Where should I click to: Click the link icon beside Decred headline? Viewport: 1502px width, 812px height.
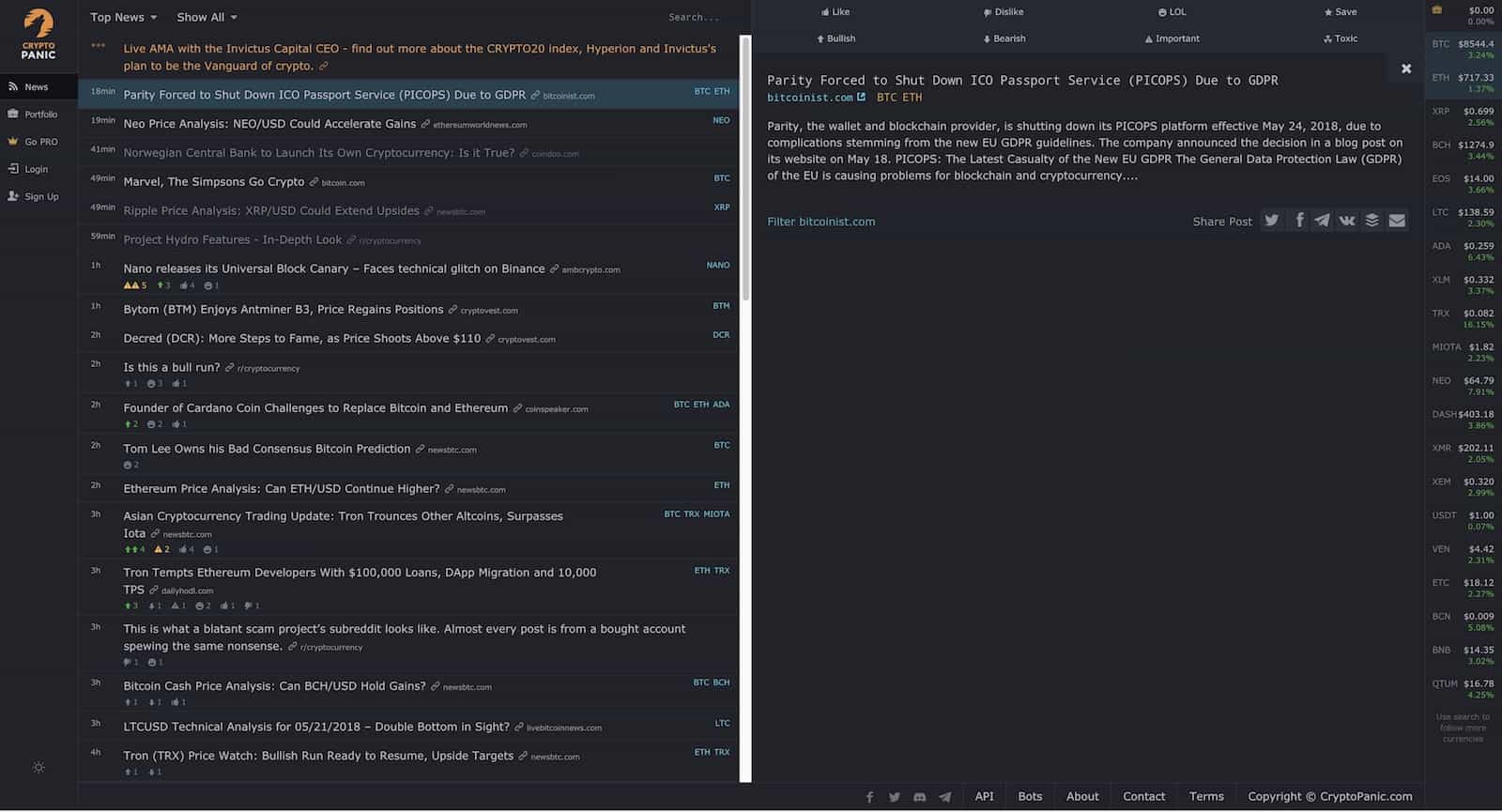coord(490,339)
